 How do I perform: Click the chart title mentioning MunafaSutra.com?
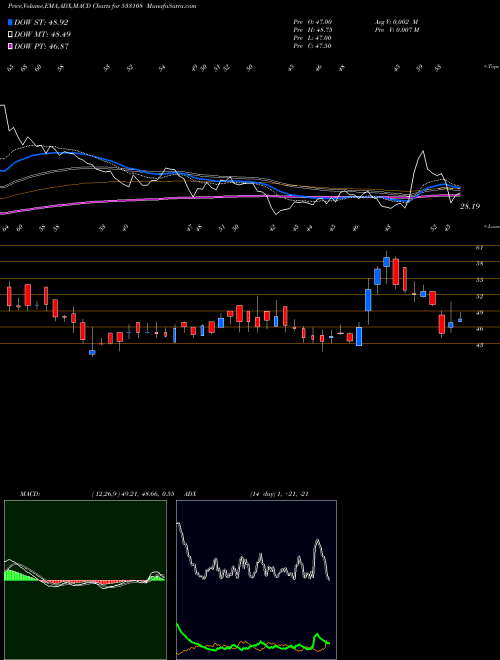point(102,6)
